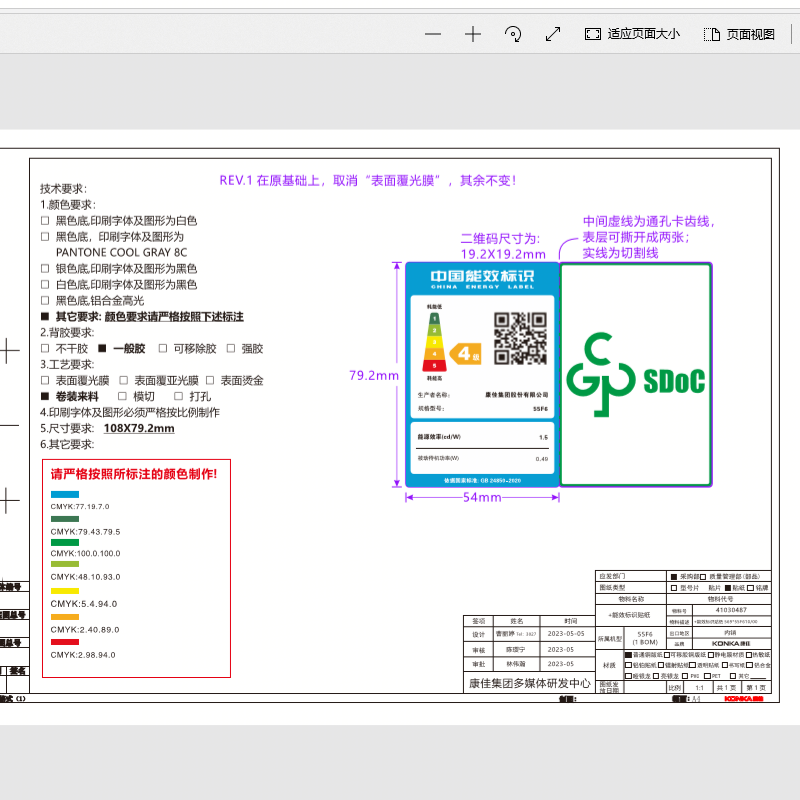Screen dimensions: 800x800
Task: Click the 79.2mm height dimension
Action: [374, 376]
